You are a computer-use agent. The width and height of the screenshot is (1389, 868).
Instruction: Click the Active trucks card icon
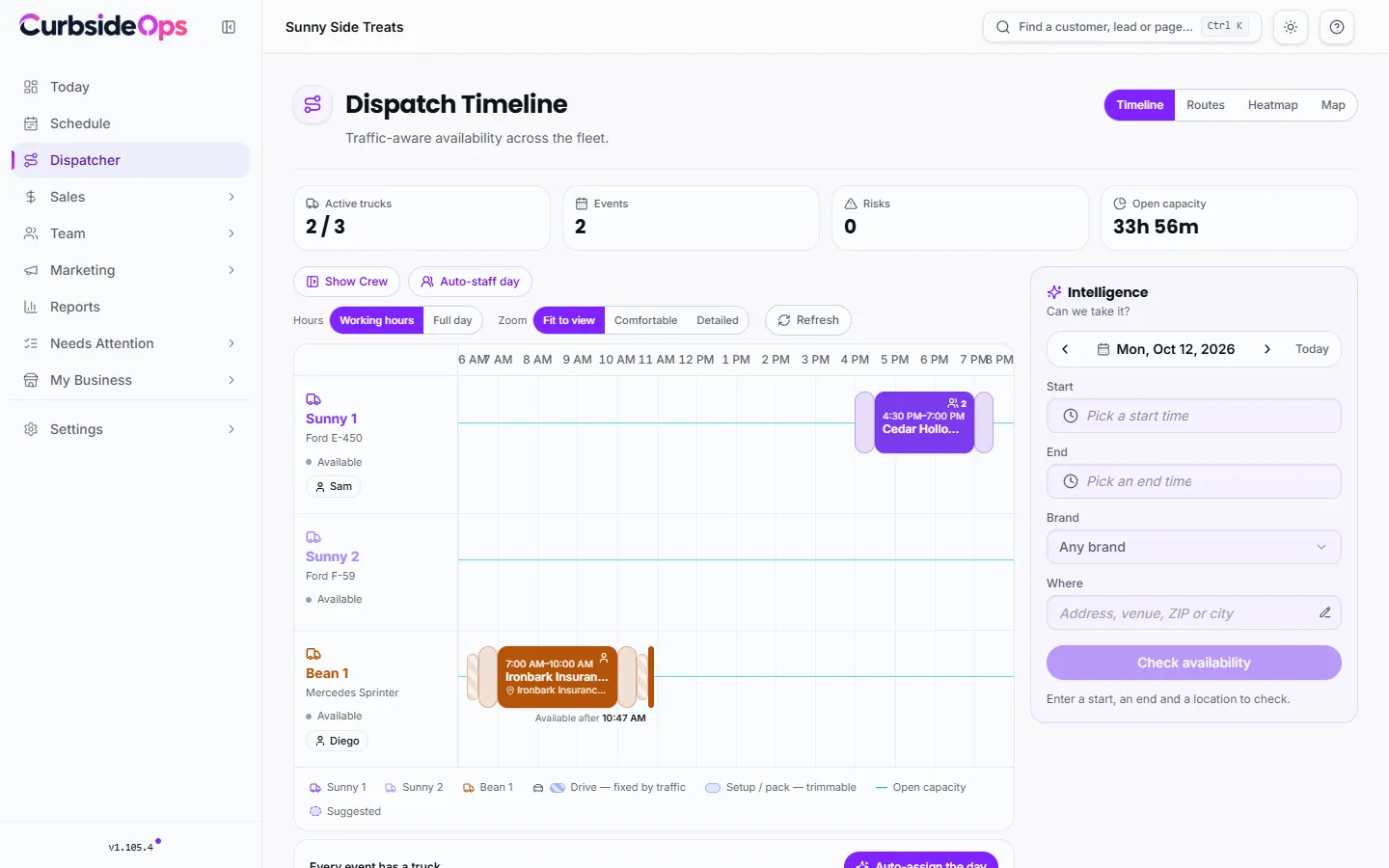click(x=313, y=203)
